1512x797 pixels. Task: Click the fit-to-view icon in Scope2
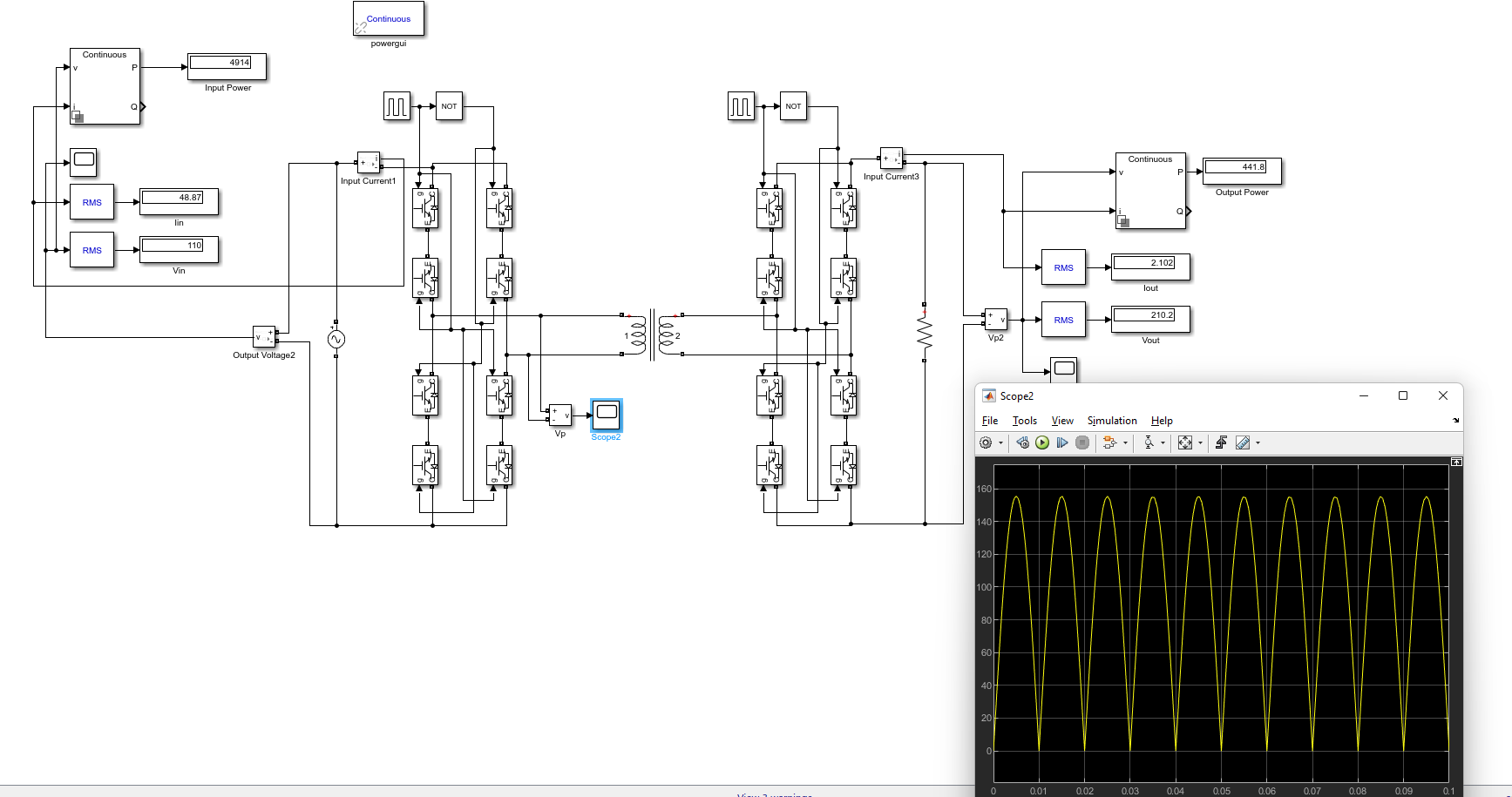1185,442
